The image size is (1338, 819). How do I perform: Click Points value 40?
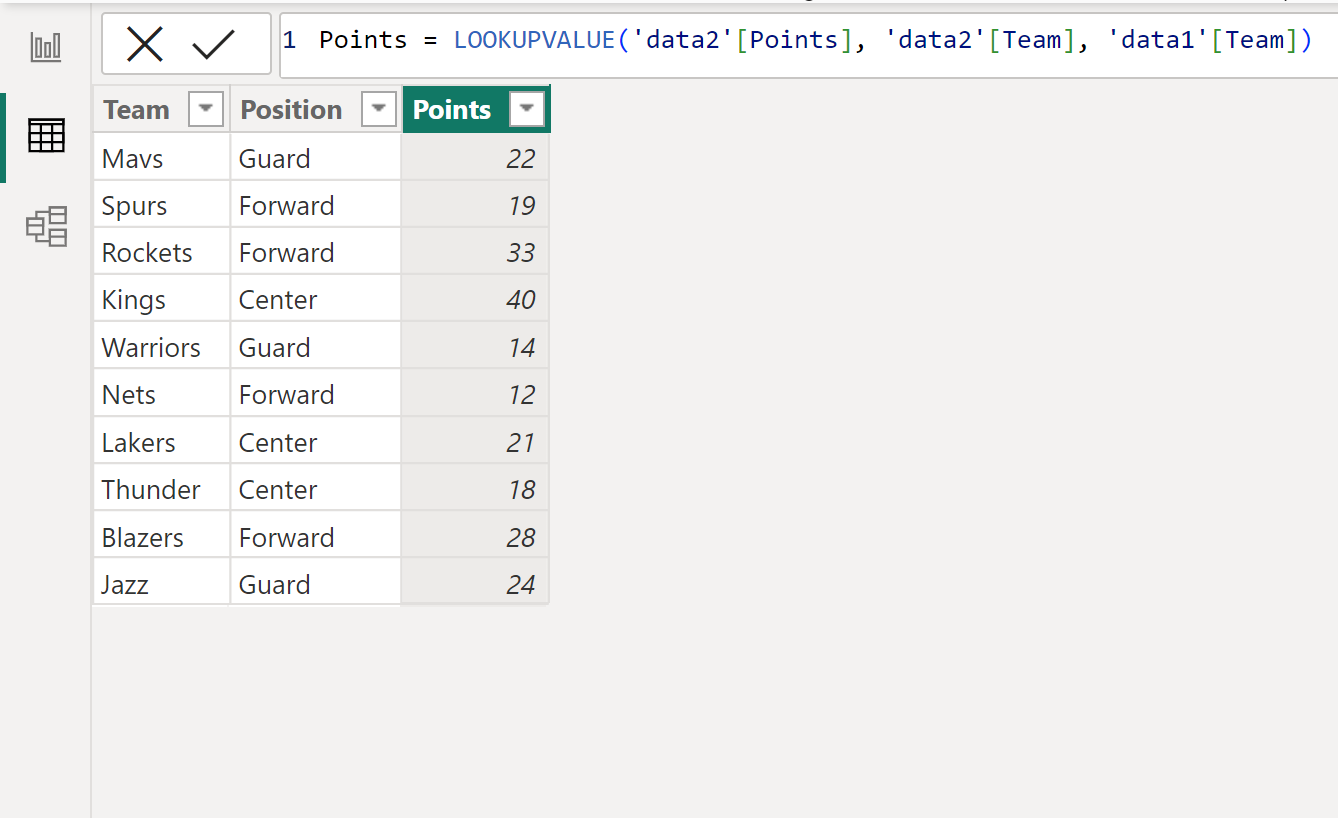pos(476,299)
